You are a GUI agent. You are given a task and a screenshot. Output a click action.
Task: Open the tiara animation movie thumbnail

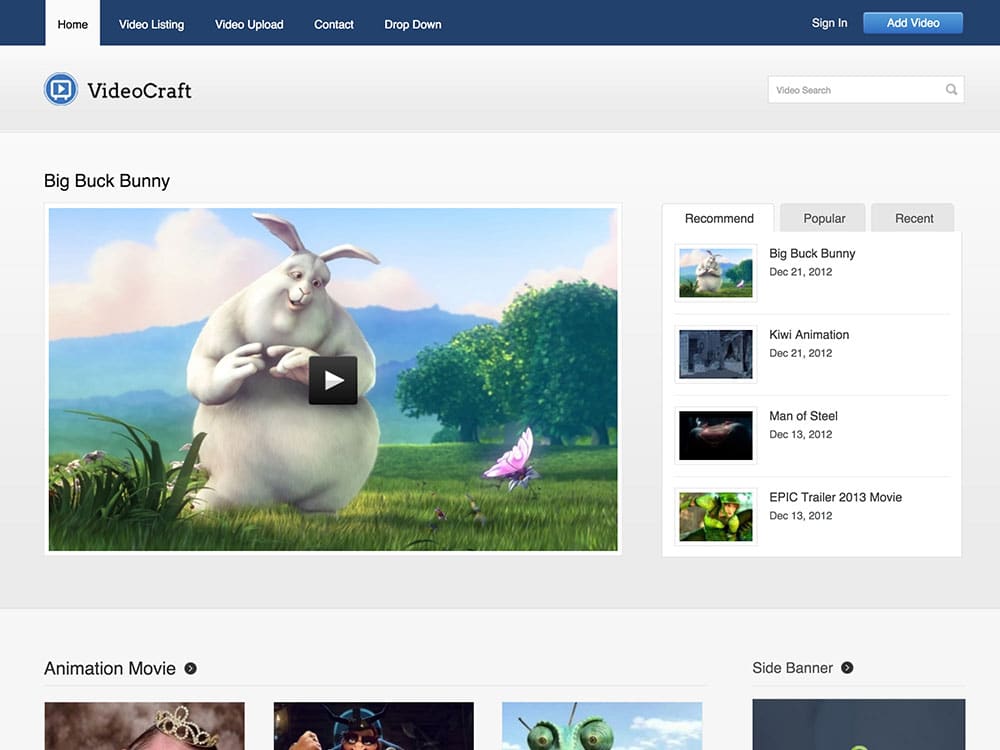pos(145,726)
